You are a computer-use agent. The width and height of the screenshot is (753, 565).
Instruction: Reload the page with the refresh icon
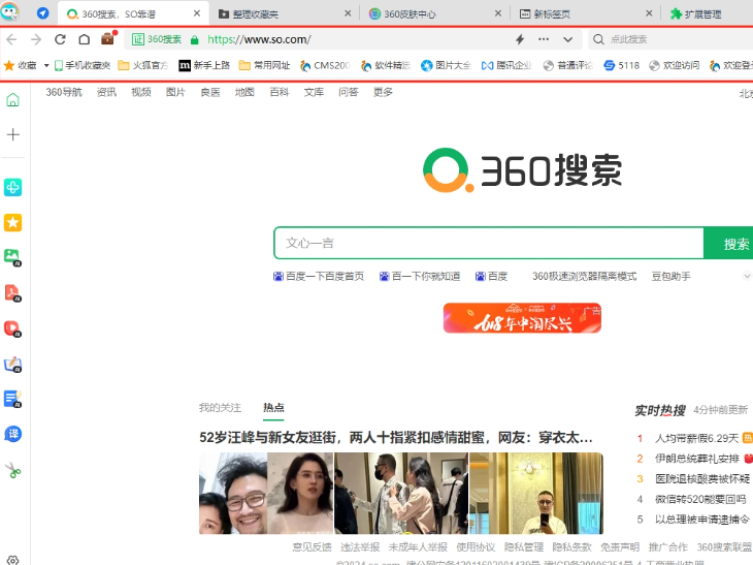[60, 39]
